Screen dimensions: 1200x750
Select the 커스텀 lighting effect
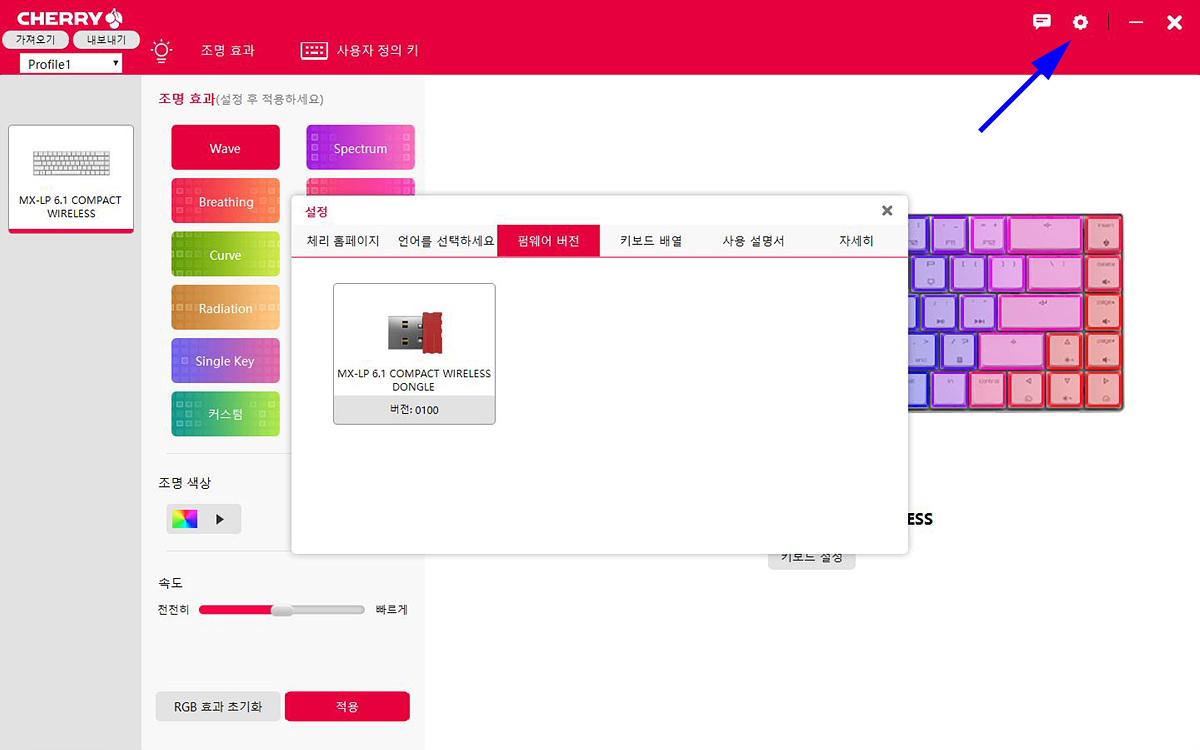(225, 414)
